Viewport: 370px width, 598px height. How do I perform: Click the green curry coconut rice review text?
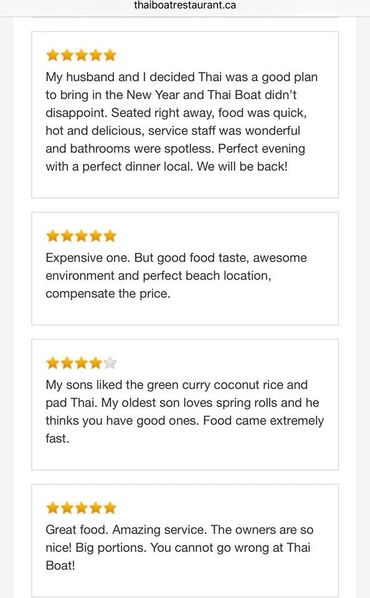coord(185,412)
